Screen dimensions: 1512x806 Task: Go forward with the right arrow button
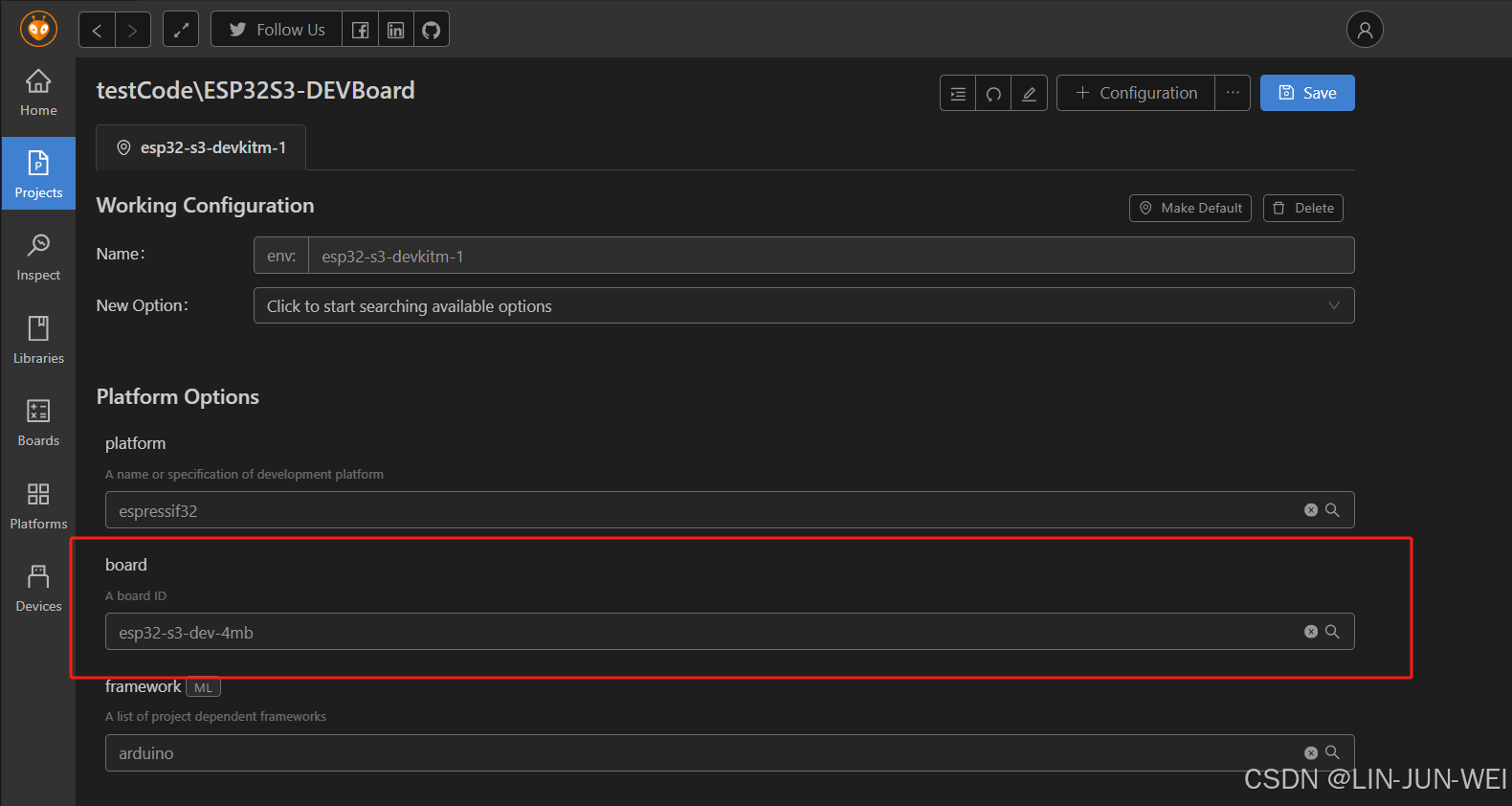pos(133,30)
